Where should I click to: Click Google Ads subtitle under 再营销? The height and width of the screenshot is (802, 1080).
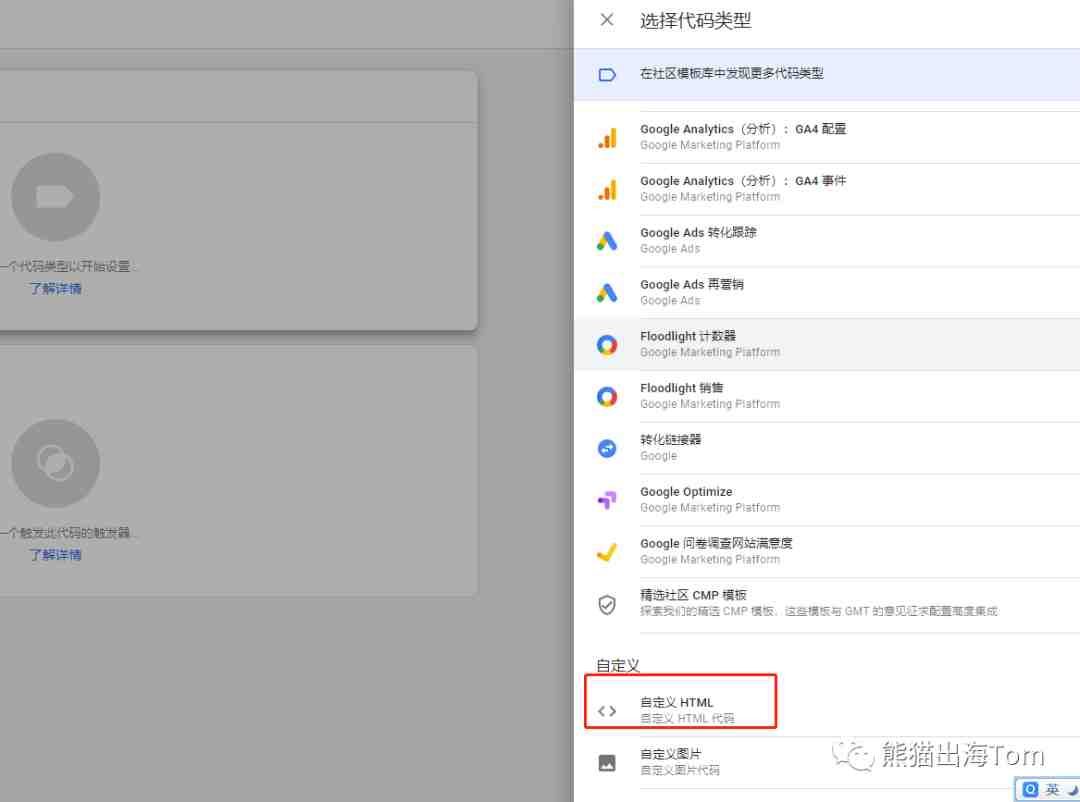point(670,300)
